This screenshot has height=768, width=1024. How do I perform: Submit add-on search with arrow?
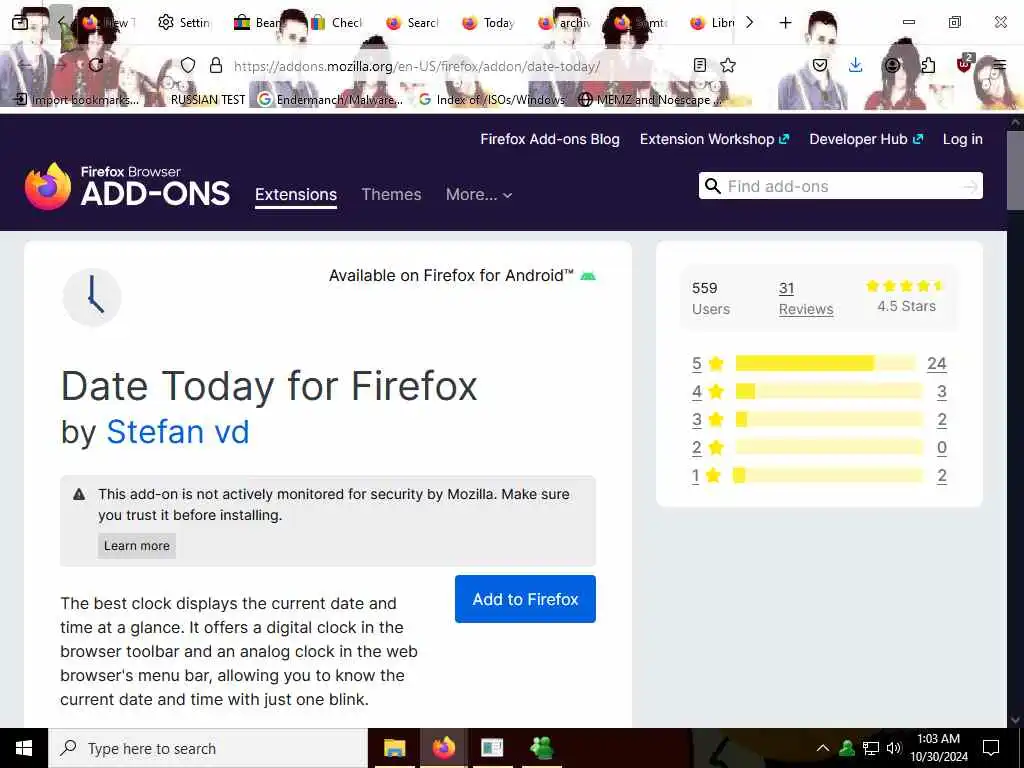(970, 187)
